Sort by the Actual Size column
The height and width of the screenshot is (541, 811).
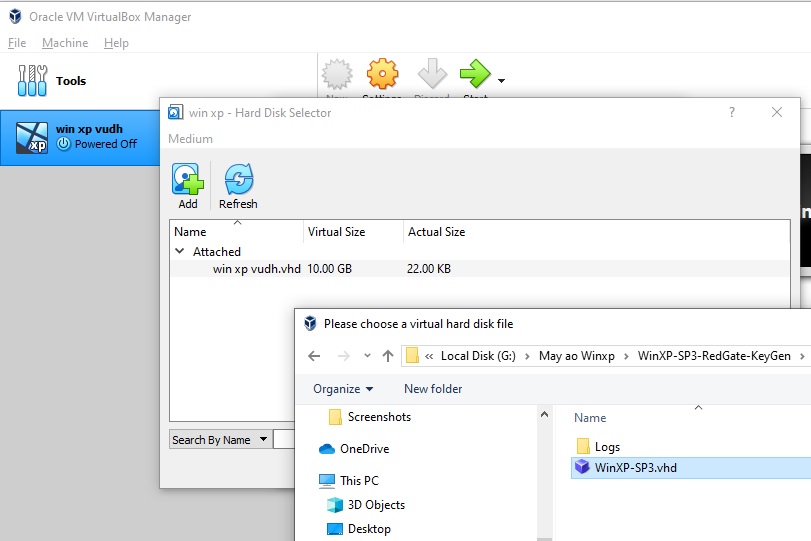[437, 232]
